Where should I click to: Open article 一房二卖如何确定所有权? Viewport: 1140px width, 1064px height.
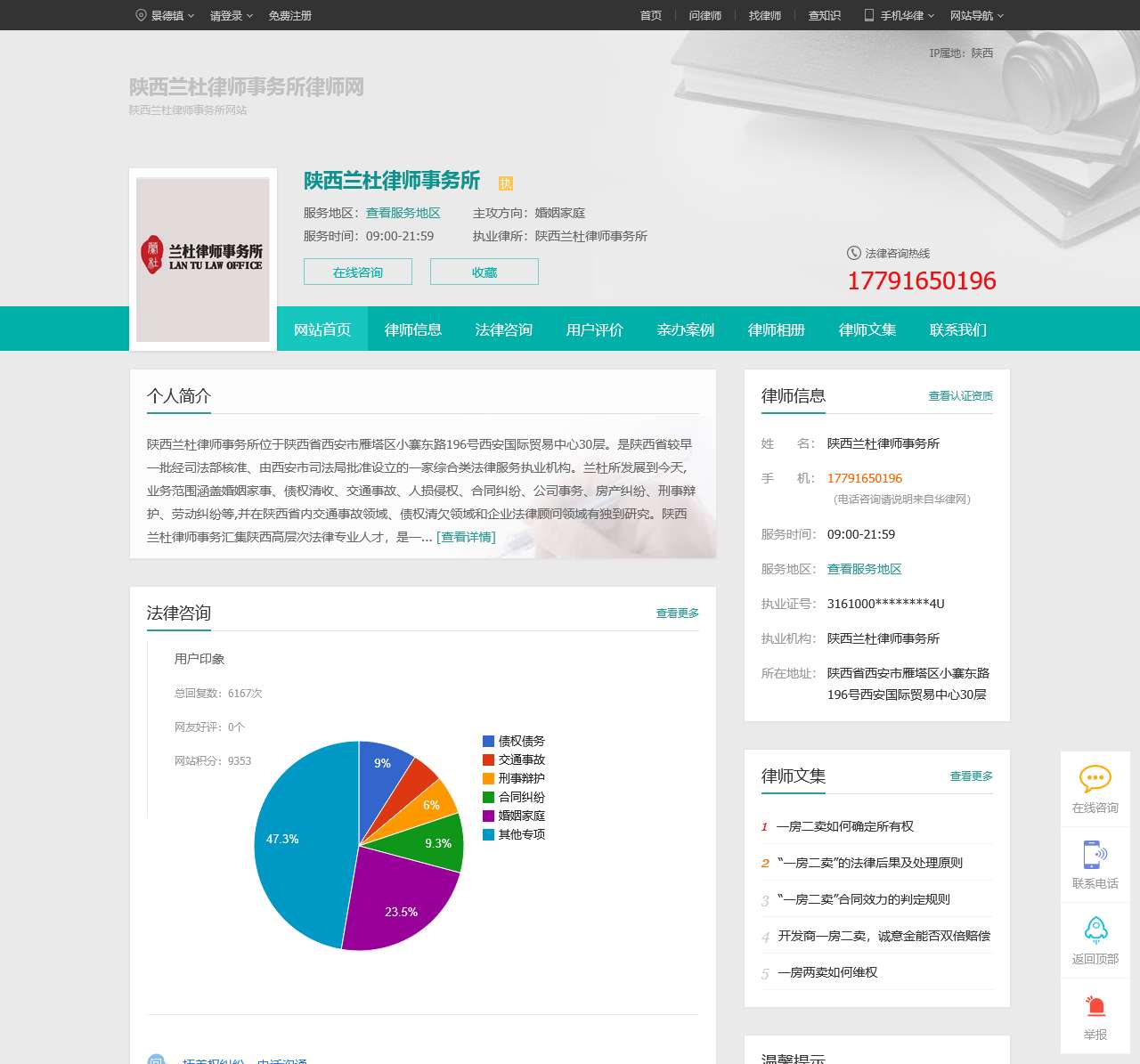845,826
